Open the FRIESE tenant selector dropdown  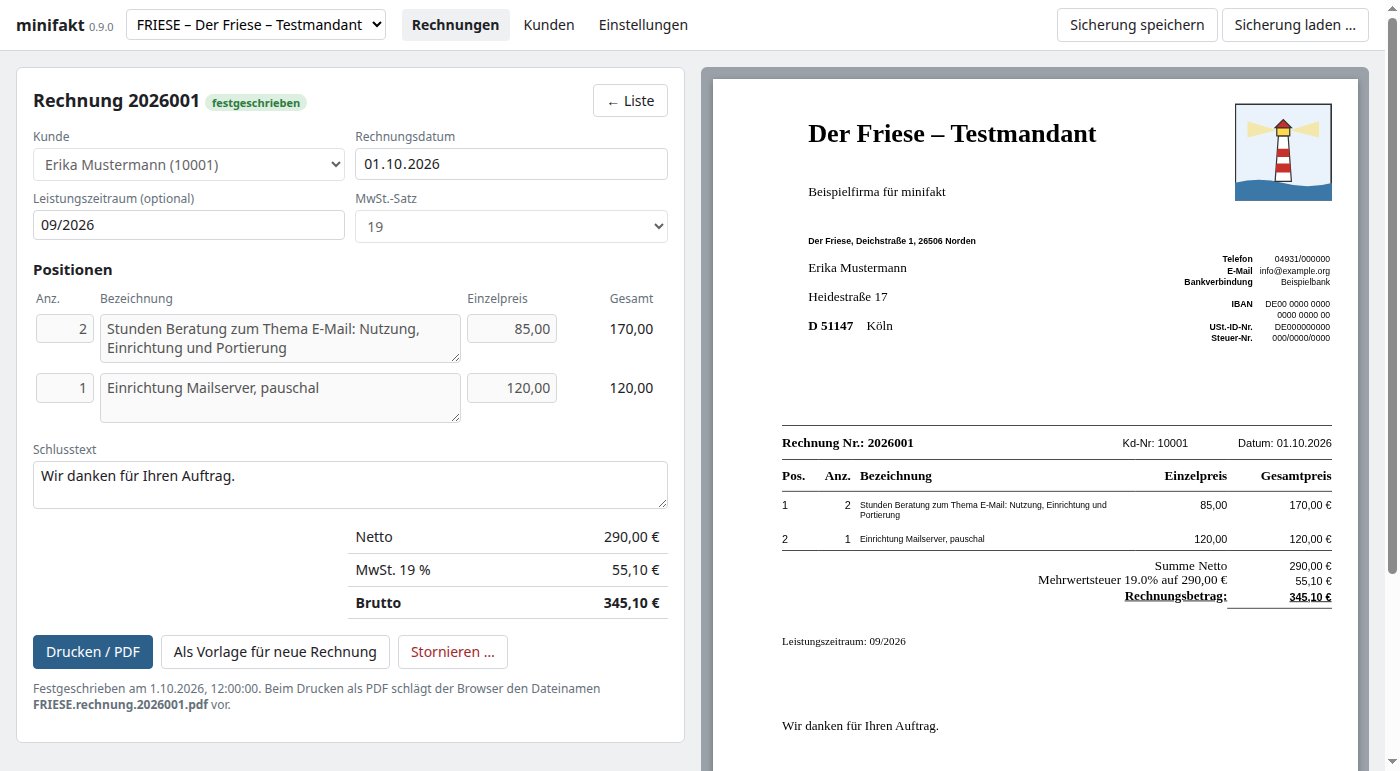click(x=256, y=25)
